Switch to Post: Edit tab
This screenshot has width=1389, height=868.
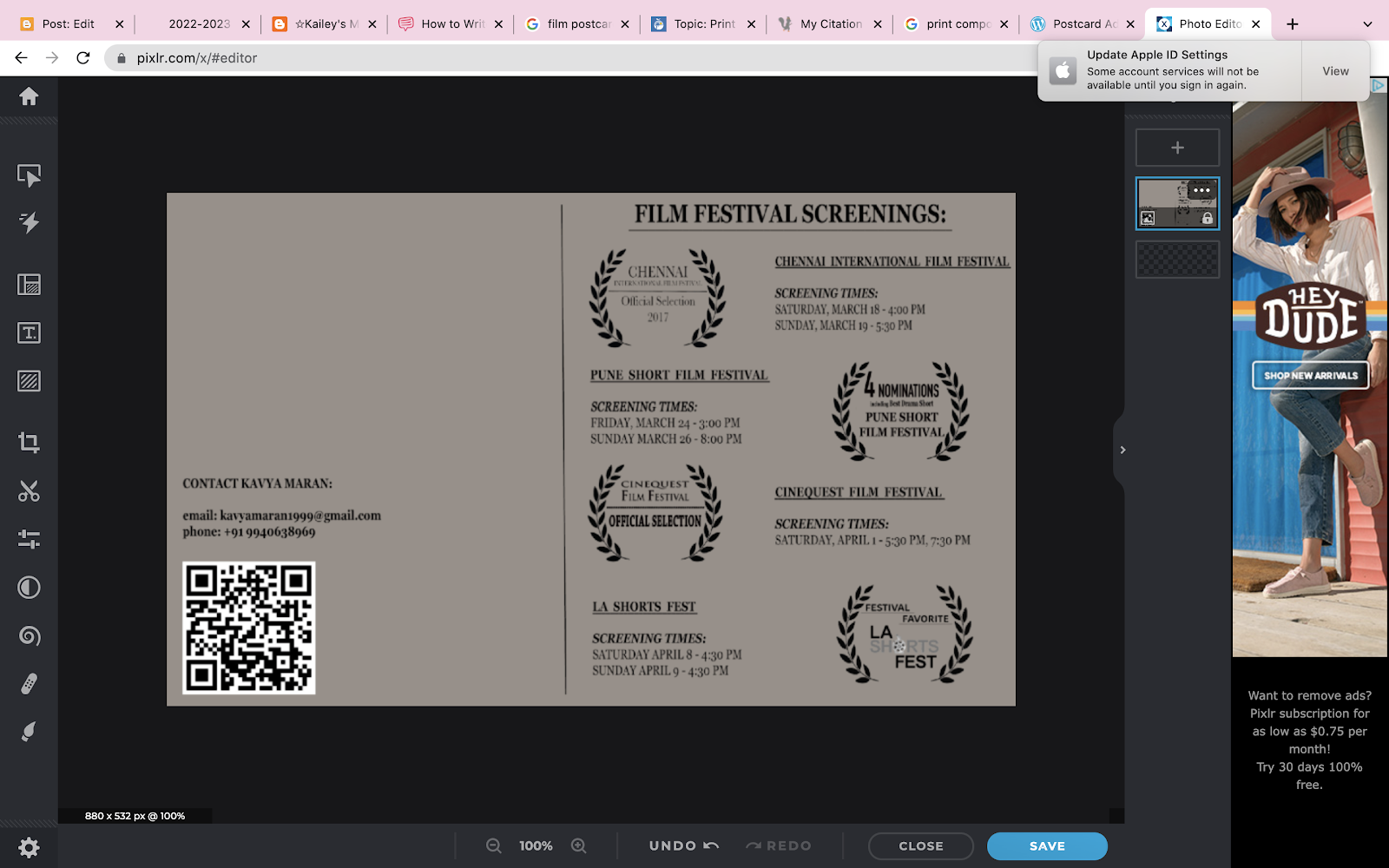(x=68, y=24)
